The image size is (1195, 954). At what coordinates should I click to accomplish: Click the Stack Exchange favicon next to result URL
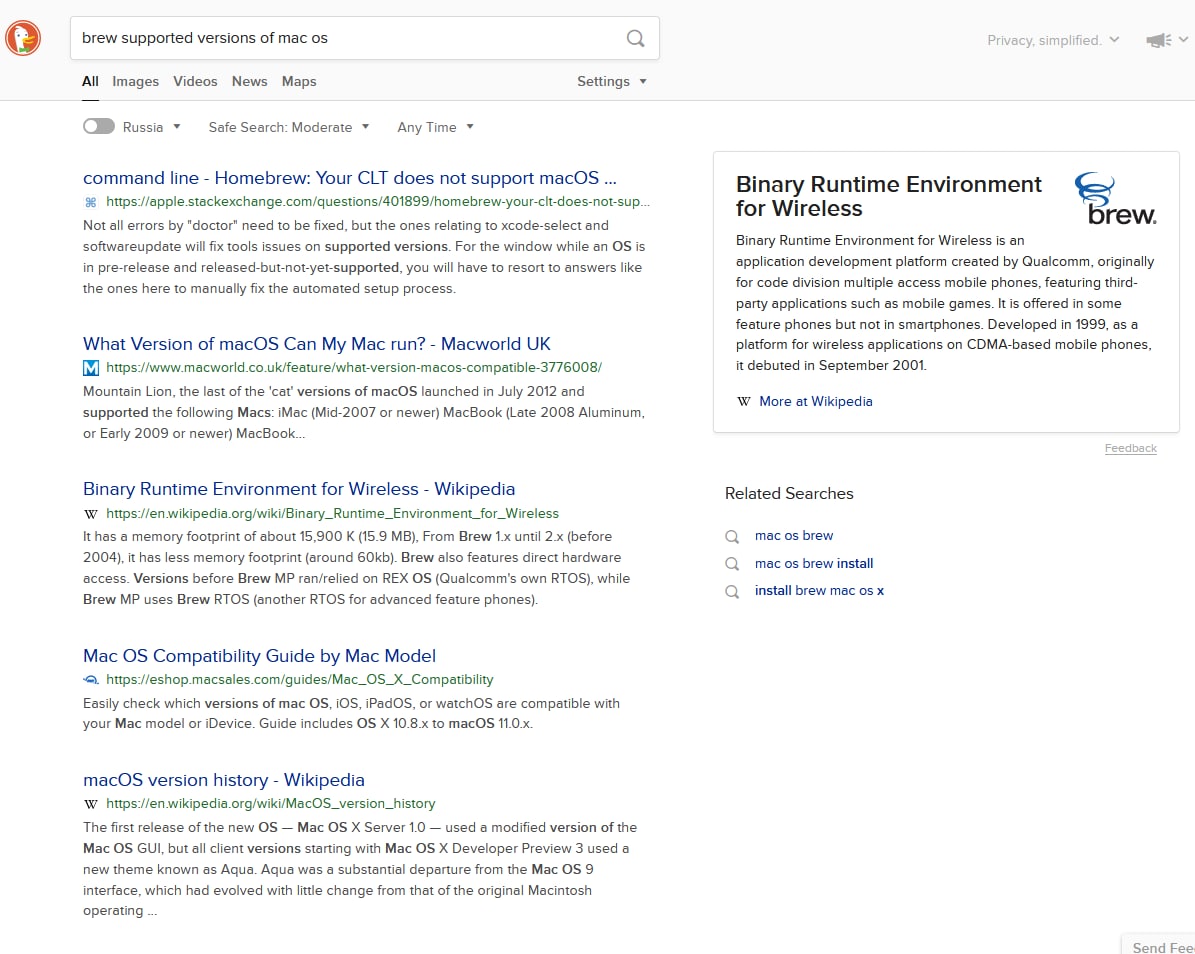[x=91, y=202]
